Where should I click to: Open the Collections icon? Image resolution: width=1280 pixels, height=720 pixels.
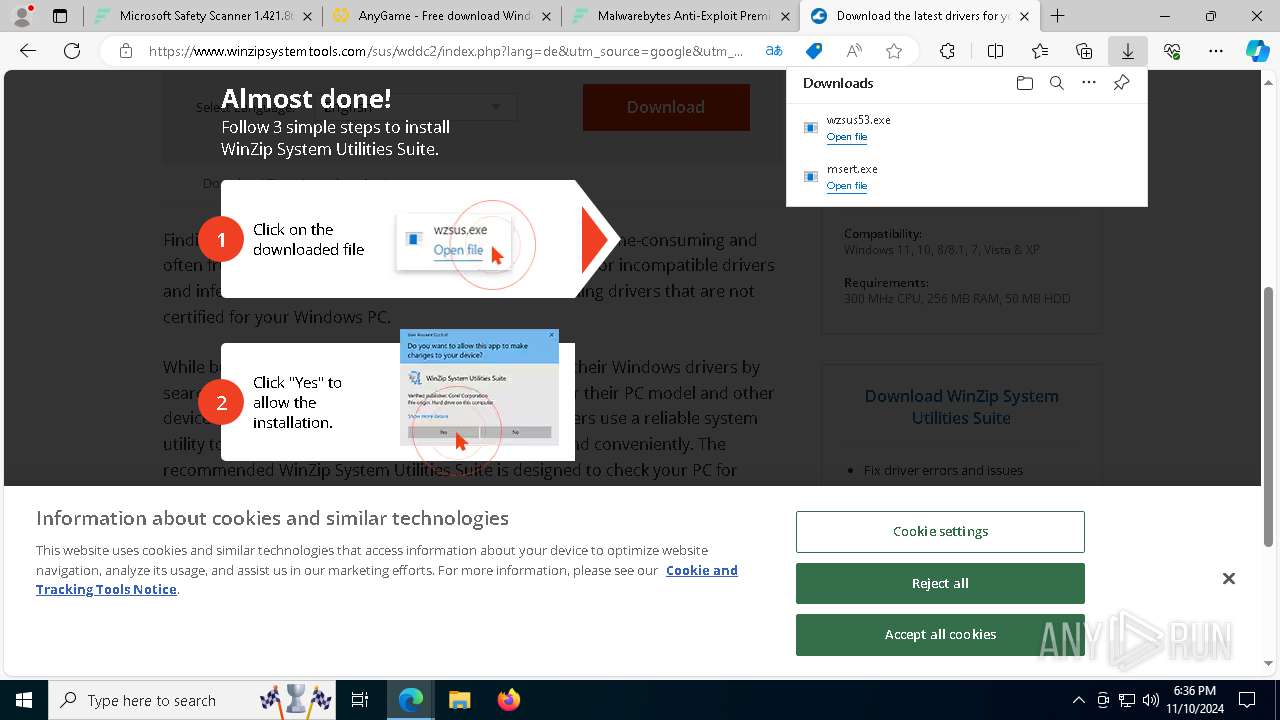(1084, 51)
